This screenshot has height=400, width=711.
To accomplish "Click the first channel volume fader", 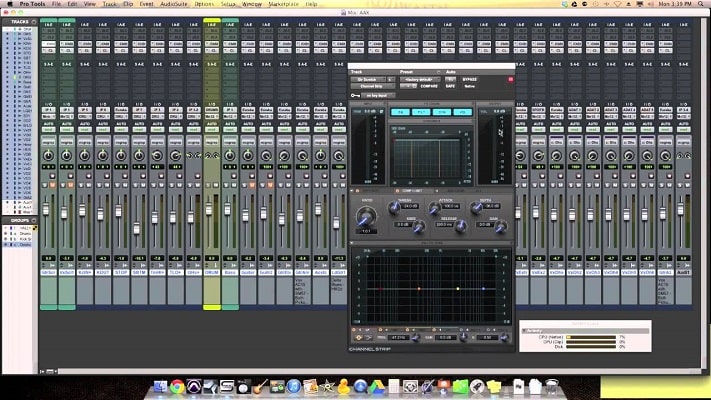I will pyautogui.click(x=45, y=209).
